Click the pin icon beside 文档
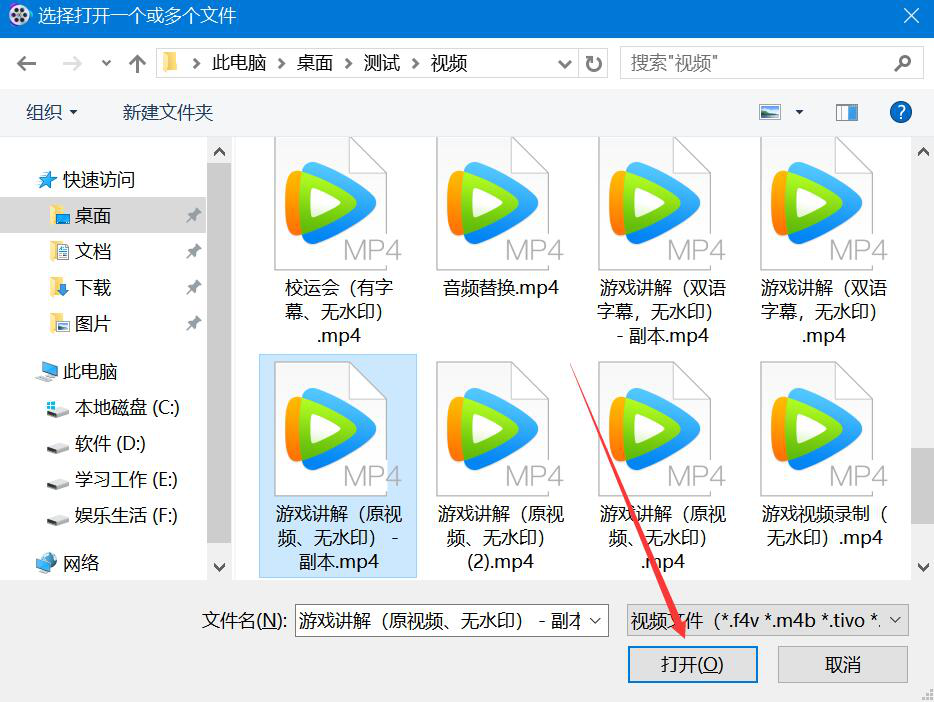 pos(193,251)
